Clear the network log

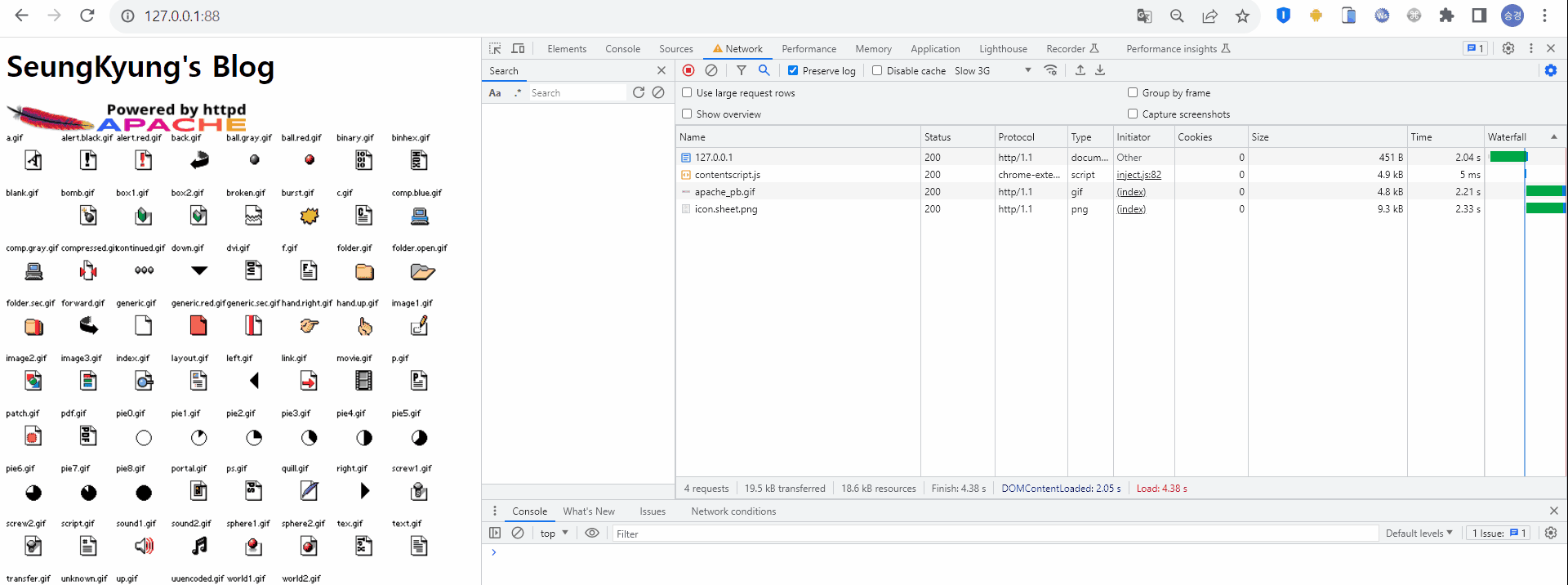click(711, 70)
